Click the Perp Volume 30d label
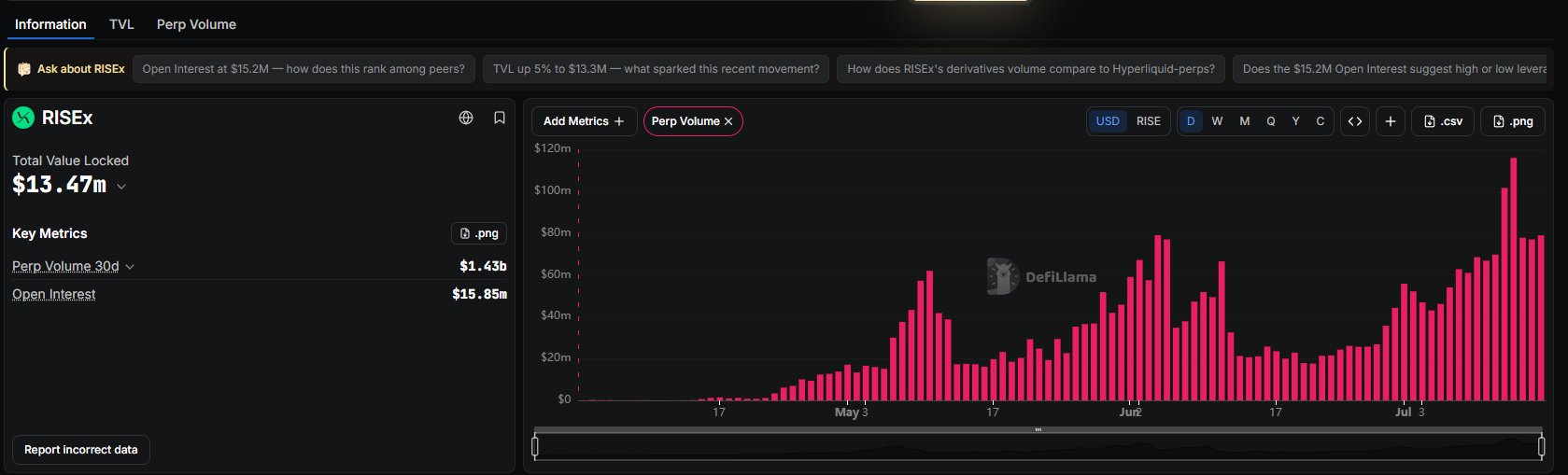Screen dimensions: 1568x475 (x=65, y=266)
